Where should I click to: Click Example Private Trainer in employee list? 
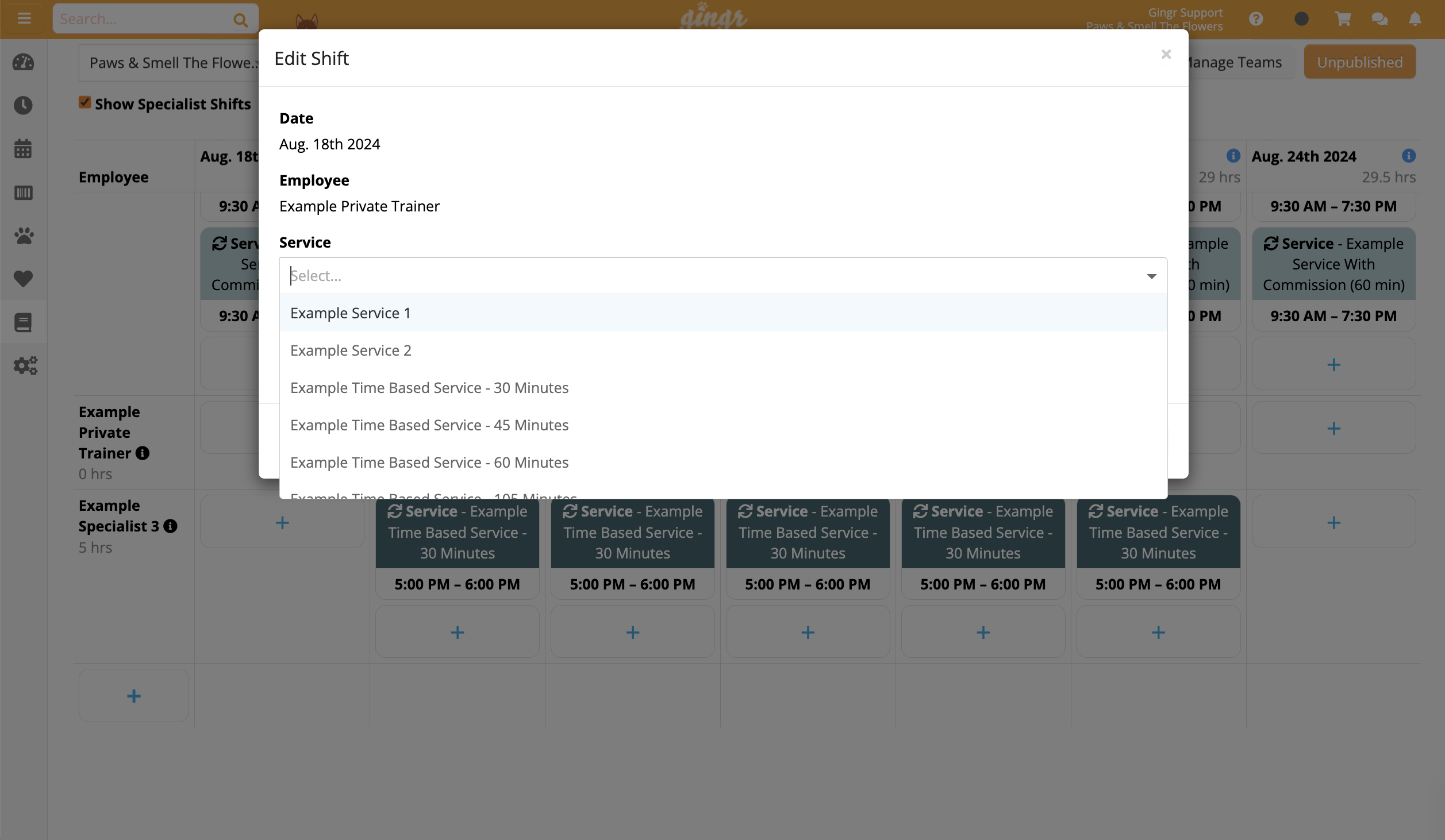(x=109, y=433)
